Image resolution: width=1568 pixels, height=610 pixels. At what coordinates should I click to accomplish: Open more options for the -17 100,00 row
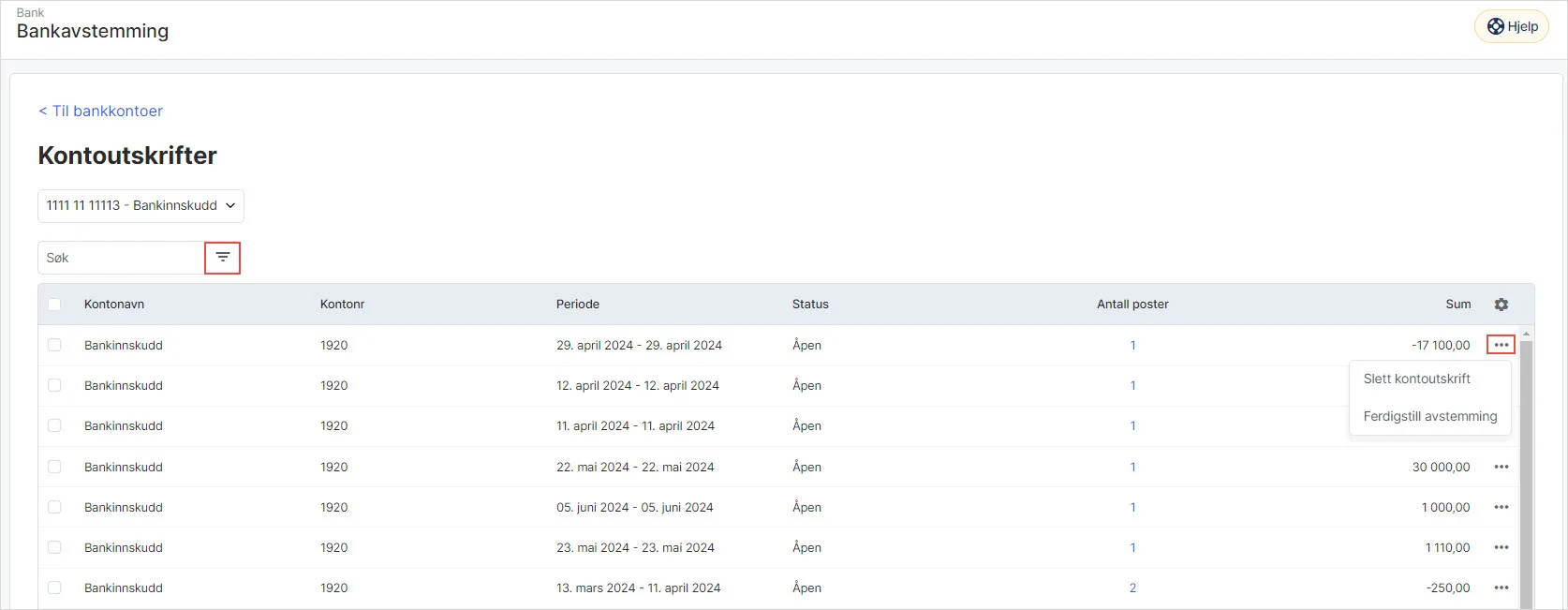[x=1501, y=345]
